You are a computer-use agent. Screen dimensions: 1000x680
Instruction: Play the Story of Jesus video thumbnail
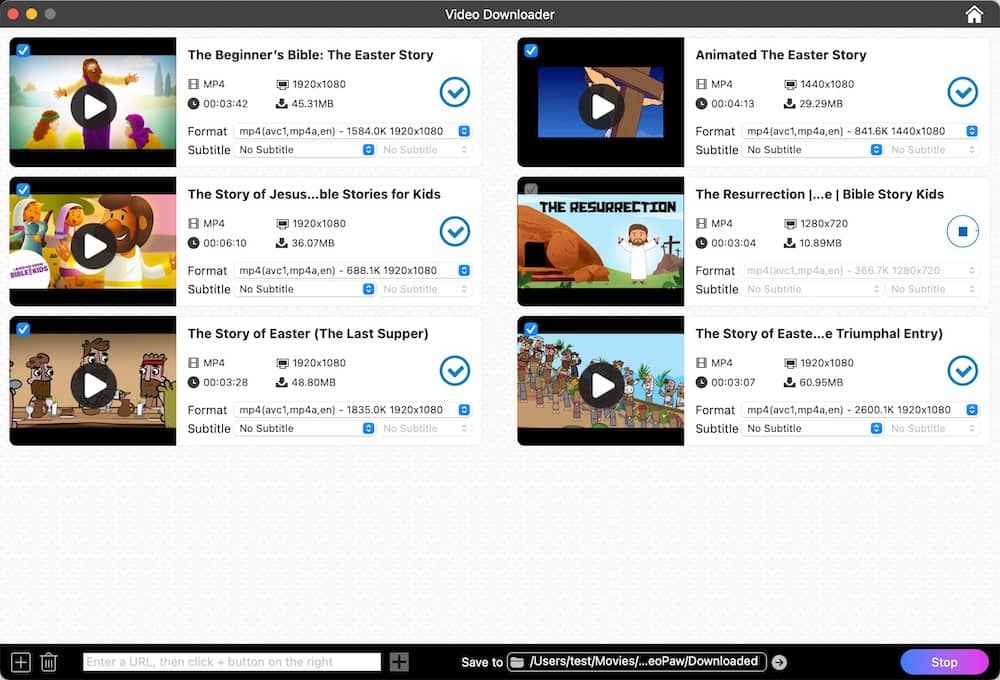(92, 241)
